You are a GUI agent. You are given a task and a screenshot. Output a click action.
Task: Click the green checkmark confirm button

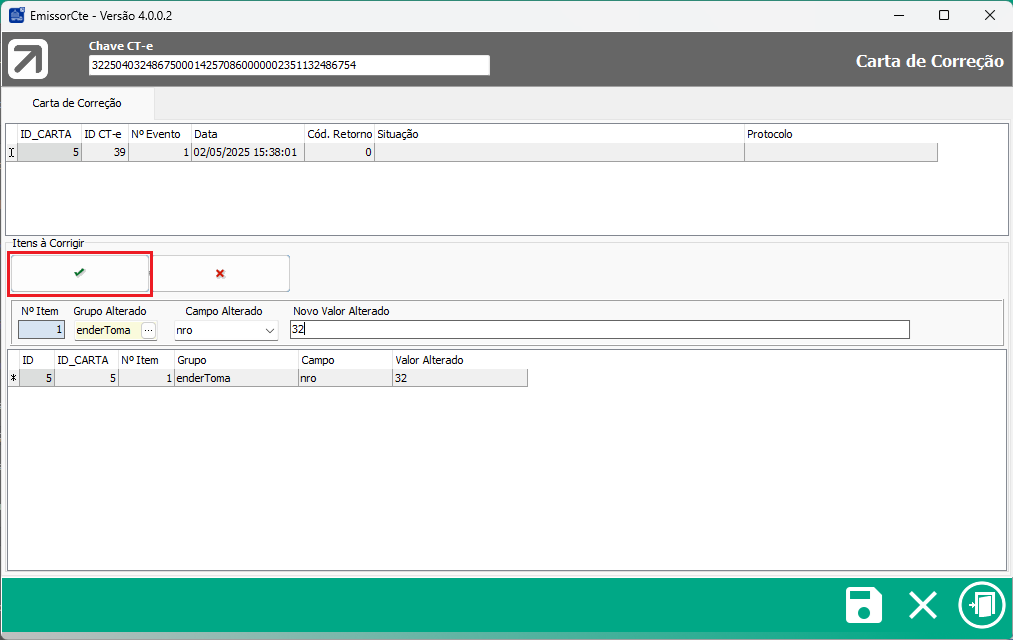click(x=80, y=273)
